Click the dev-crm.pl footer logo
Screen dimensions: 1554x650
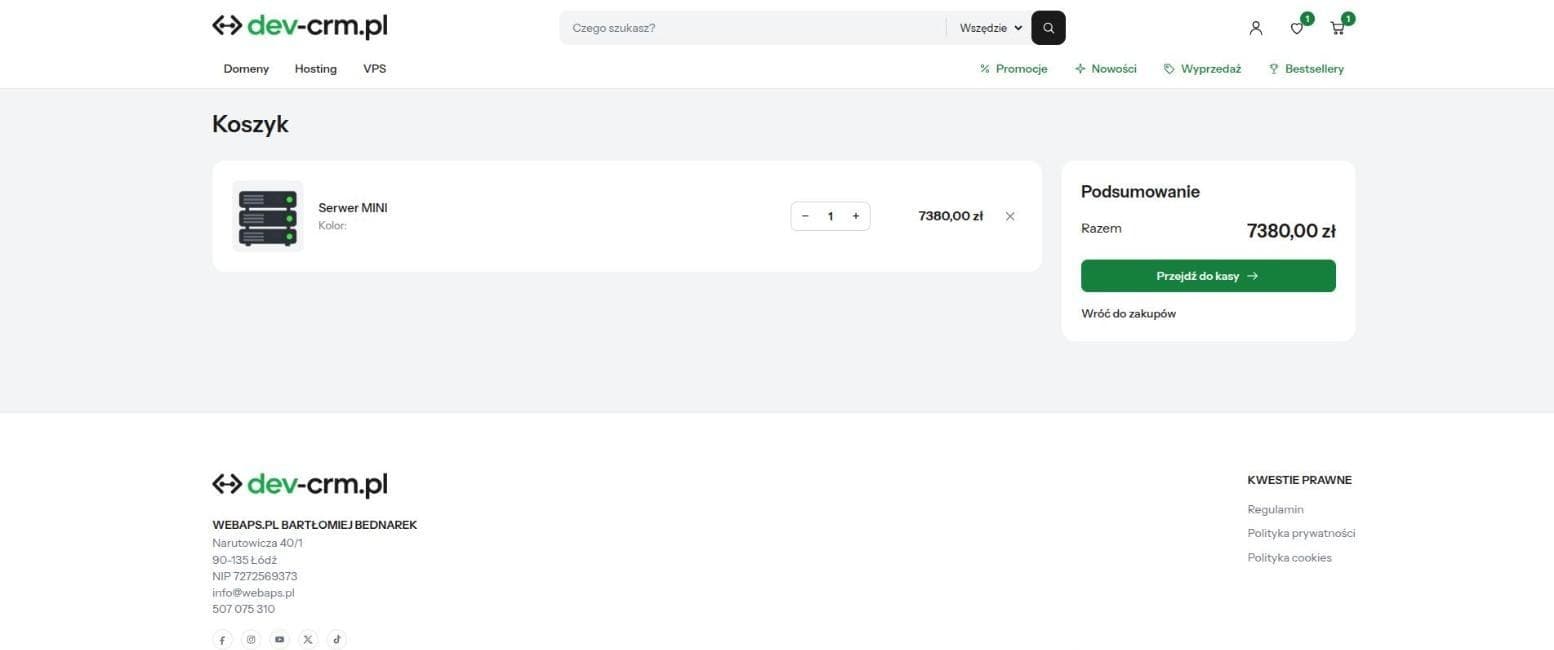tap(300, 485)
